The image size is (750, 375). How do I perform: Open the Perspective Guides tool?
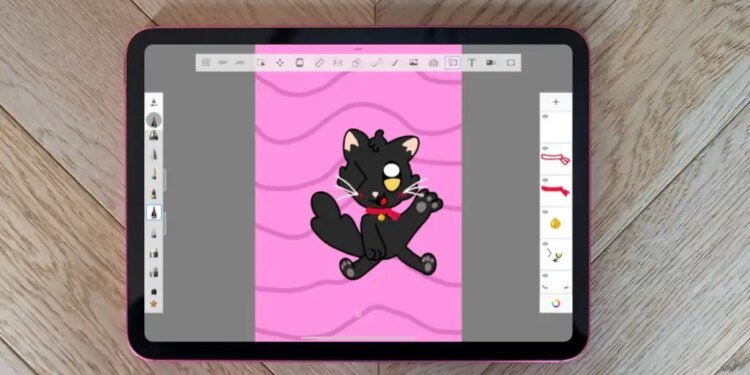coord(433,63)
